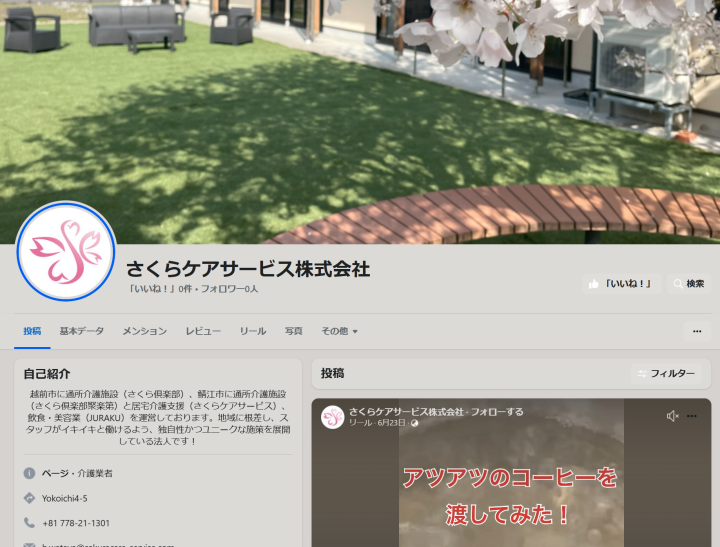Image resolution: width=720 pixels, height=547 pixels.
Task: Open the Sakura Care Service profile picture
Action: point(66,251)
